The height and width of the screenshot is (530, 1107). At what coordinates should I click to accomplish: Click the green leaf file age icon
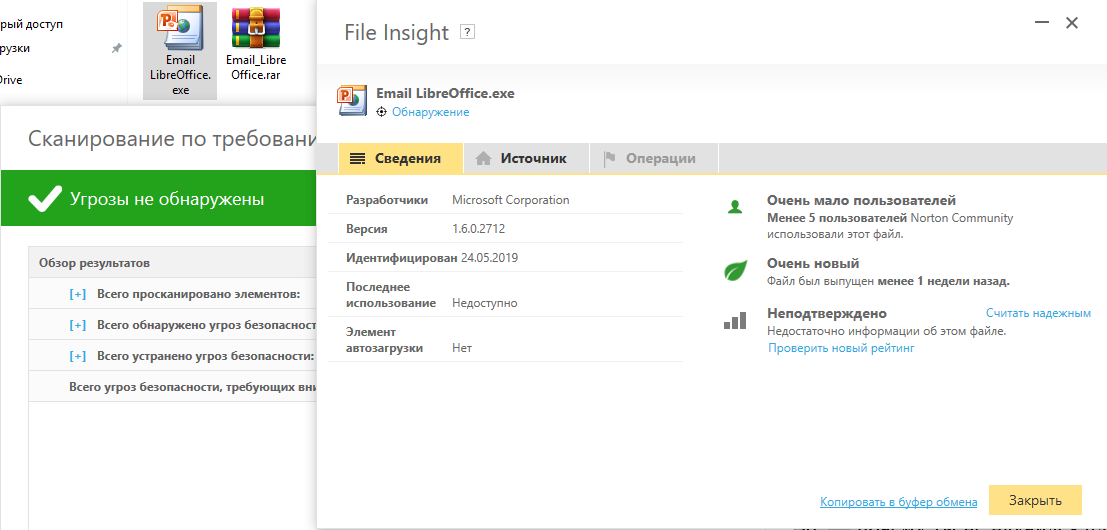pos(735,271)
